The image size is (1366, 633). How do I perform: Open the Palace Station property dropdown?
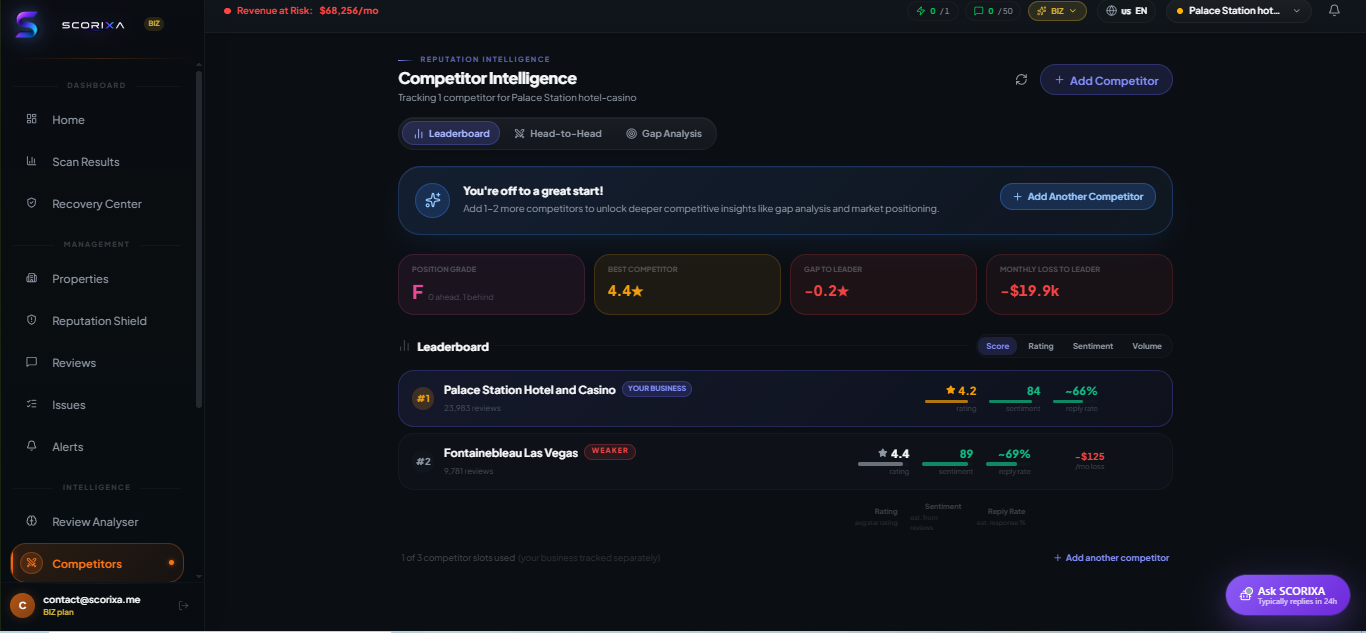tap(1238, 11)
